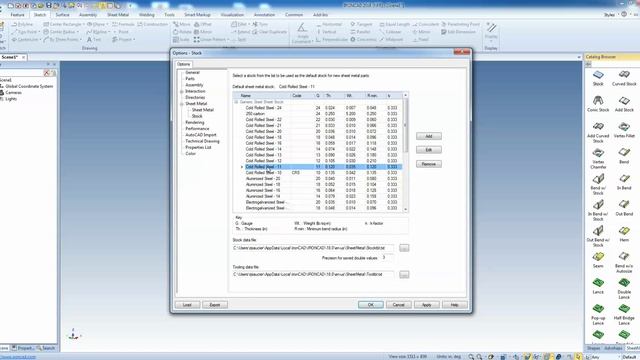Pick the Double Lance catalog icon

click(x=624, y=283)
